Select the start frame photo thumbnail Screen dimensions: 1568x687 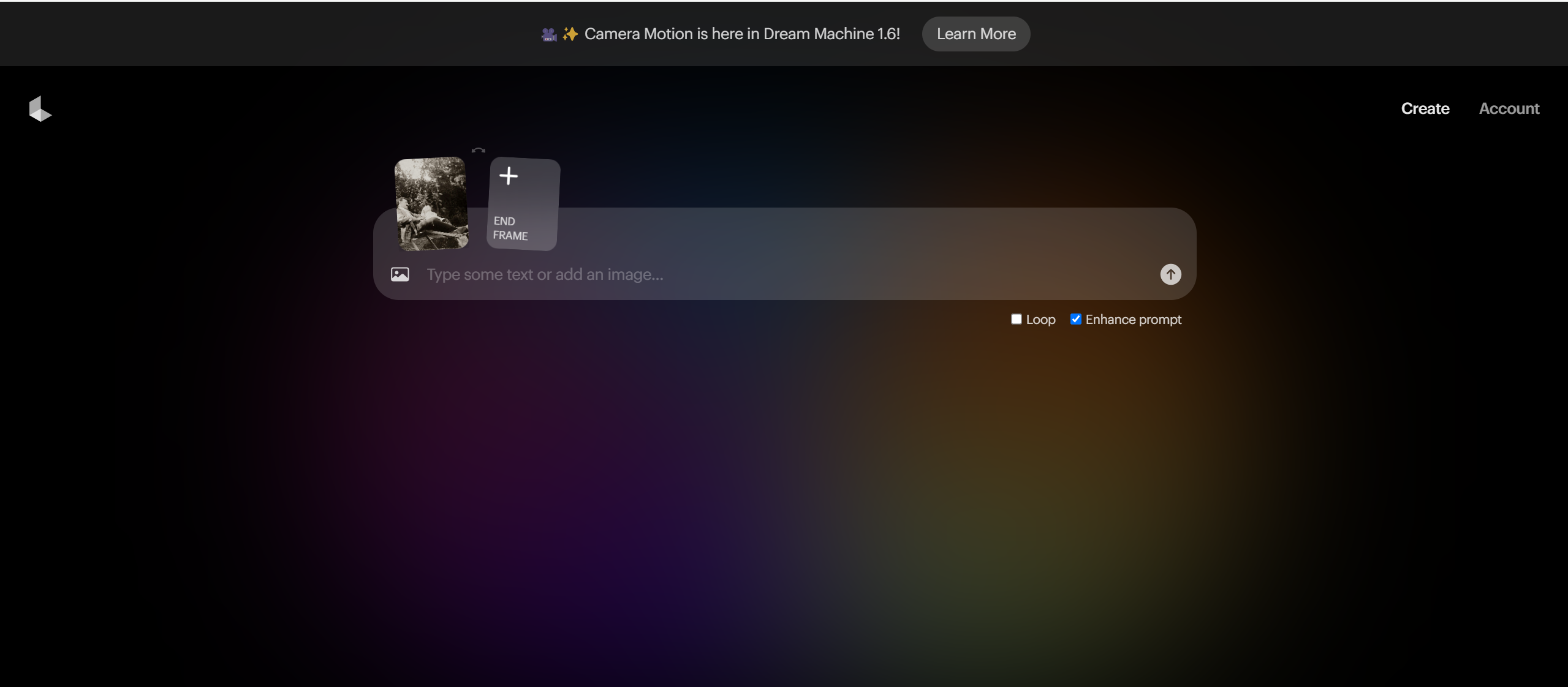click(x=431, y=203)
